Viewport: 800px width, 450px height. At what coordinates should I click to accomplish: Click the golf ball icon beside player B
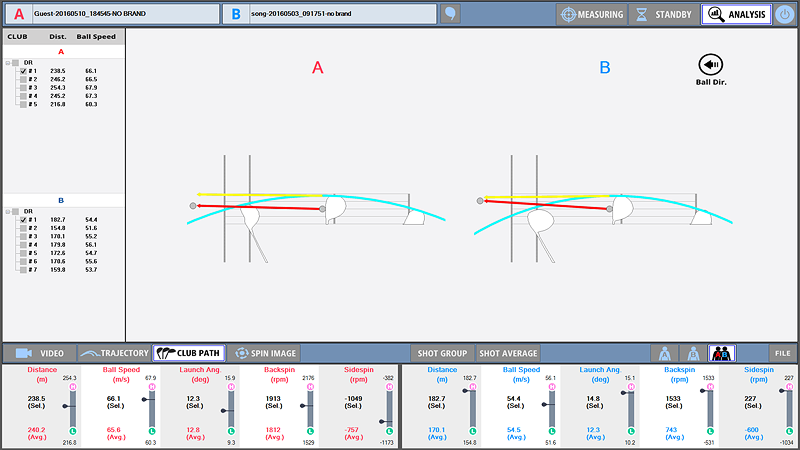tap(451, 14)
